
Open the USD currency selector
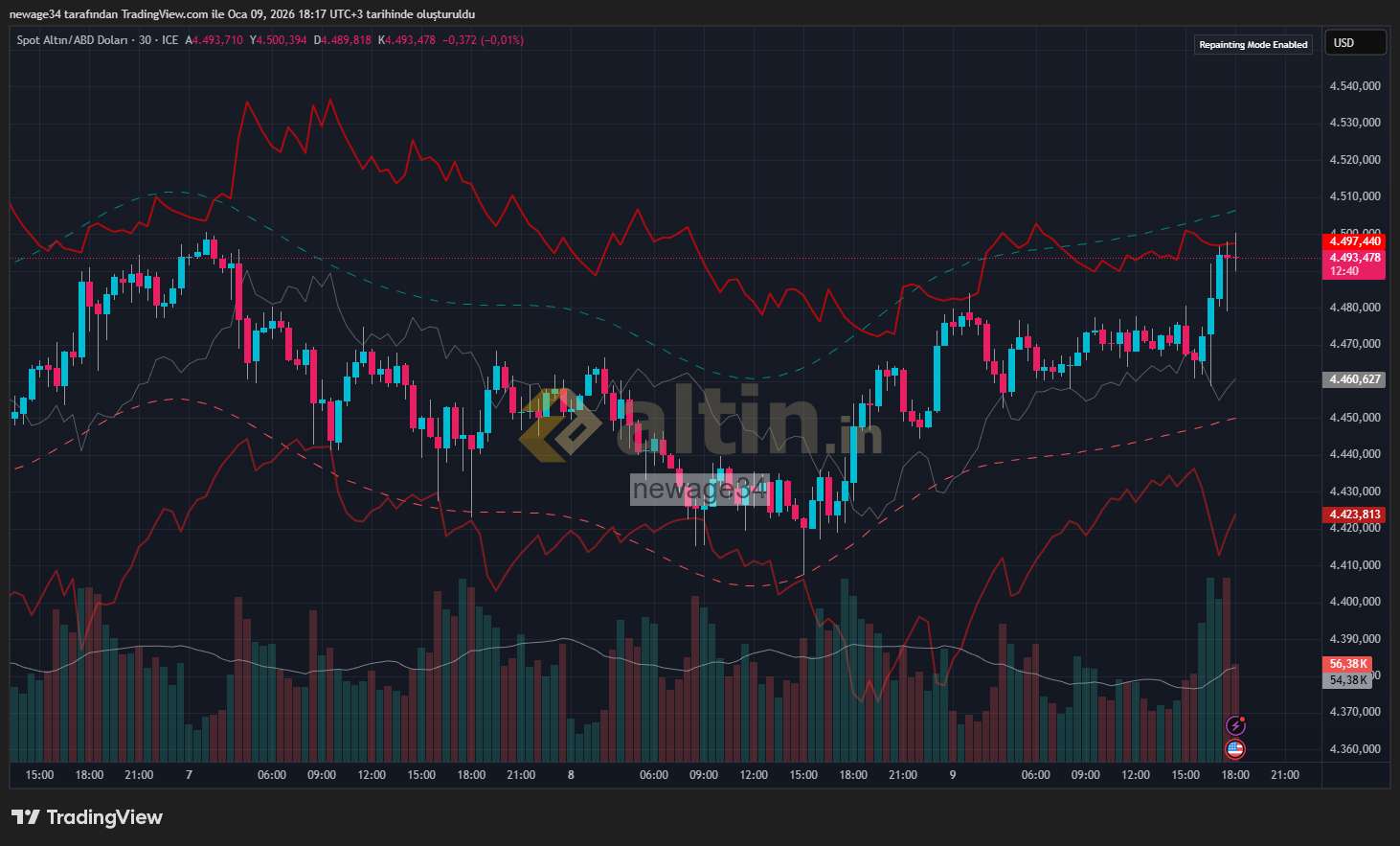point(1354,43)
